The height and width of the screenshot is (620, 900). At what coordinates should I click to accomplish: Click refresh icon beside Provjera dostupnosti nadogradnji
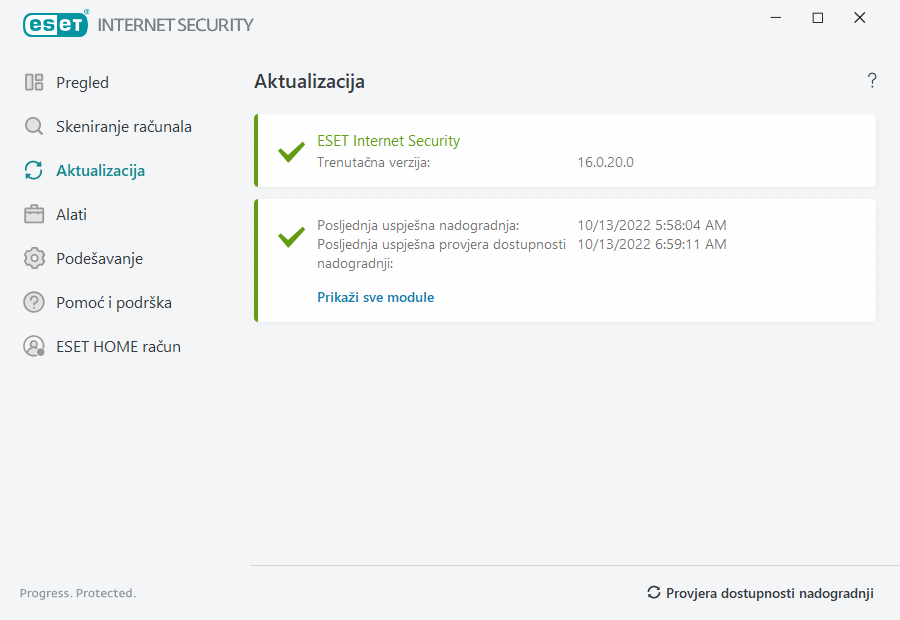coord(654,593)
